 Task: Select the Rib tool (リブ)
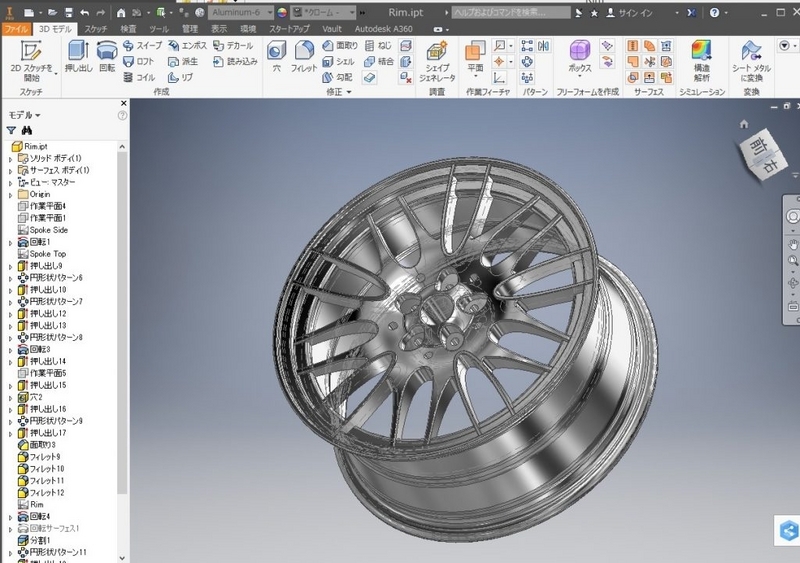coord(181,77)
